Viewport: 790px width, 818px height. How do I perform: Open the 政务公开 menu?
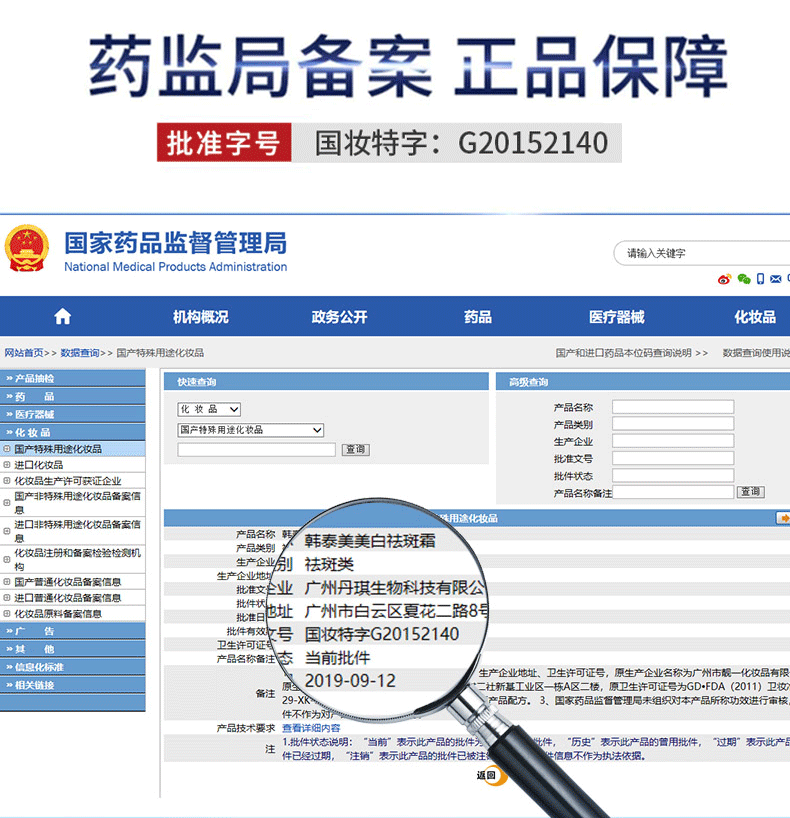pyautogui.click(x=339, y=317)
